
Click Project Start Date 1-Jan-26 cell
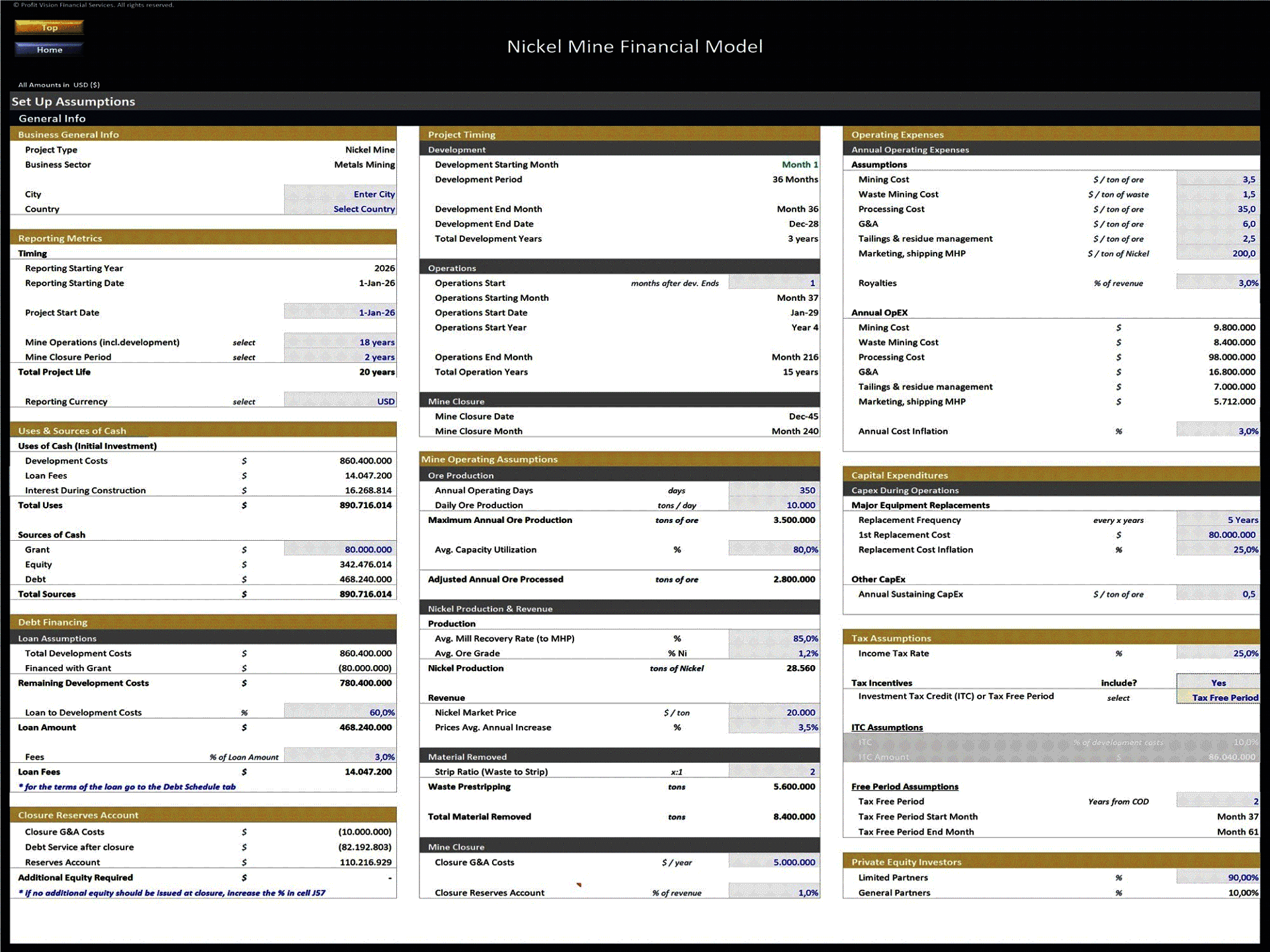click(x=341, y=313)
